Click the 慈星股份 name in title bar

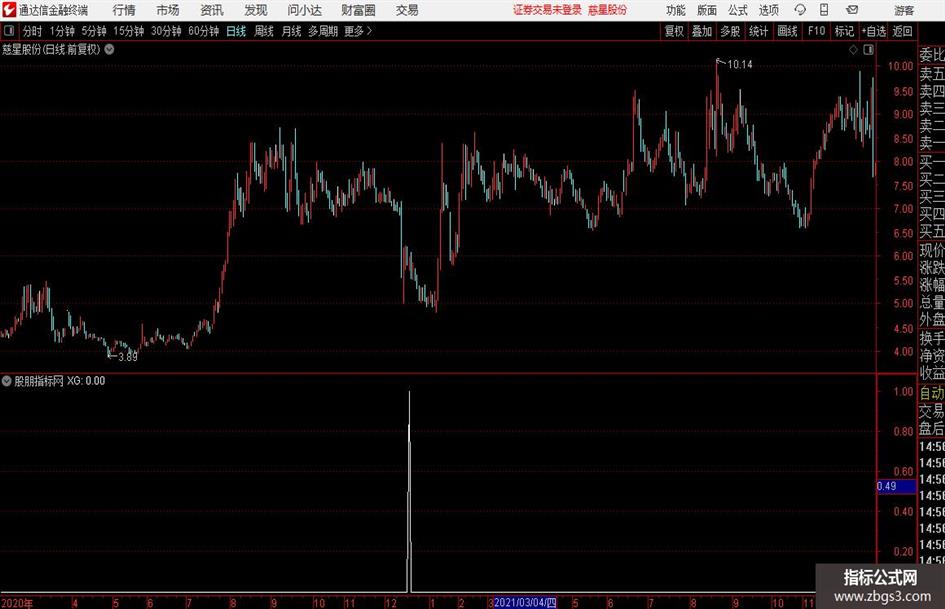click(x=607, y=10)
